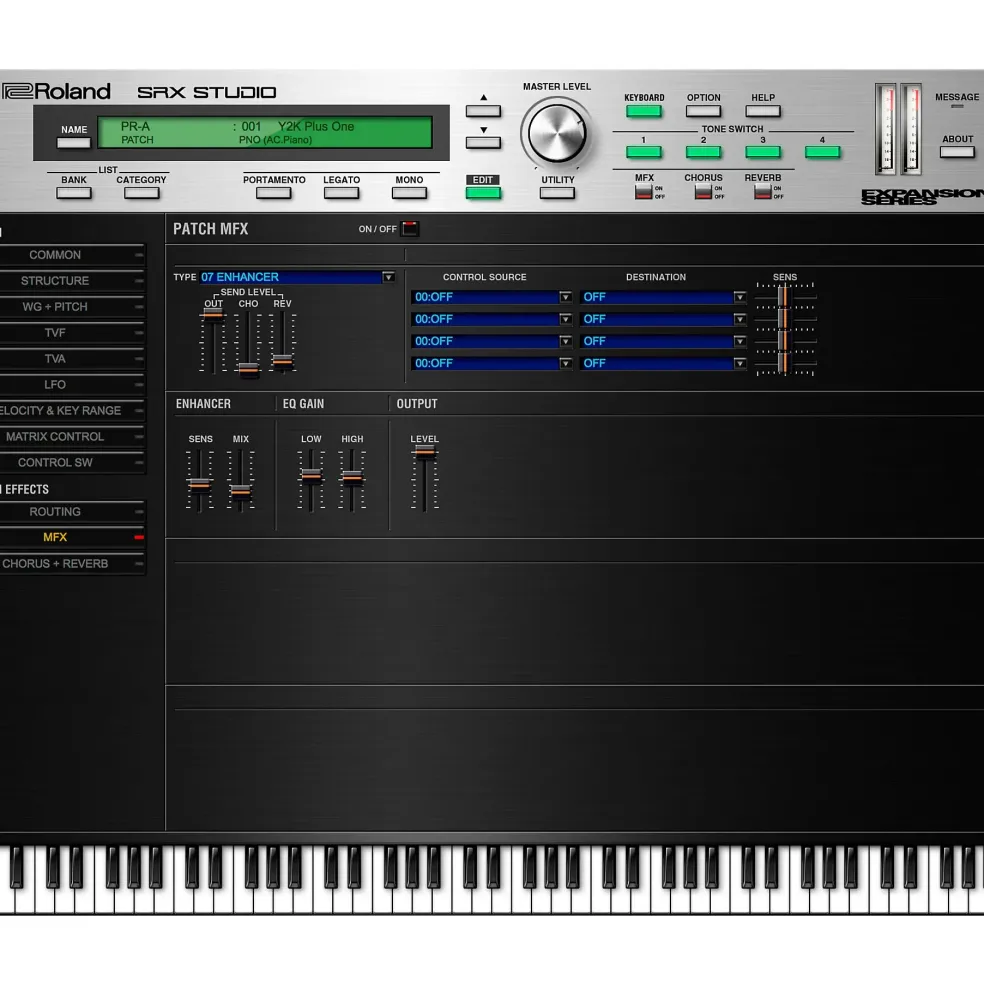Open the Matrix Control page

72,437
